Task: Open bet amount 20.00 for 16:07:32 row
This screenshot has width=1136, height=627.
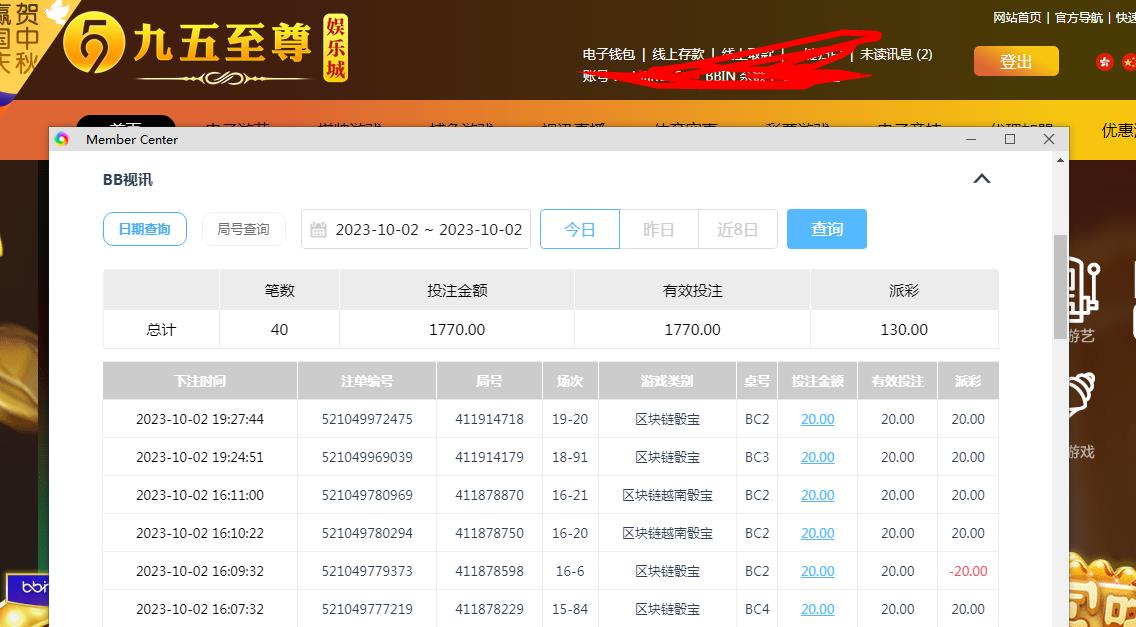Action: click(817, 609)
